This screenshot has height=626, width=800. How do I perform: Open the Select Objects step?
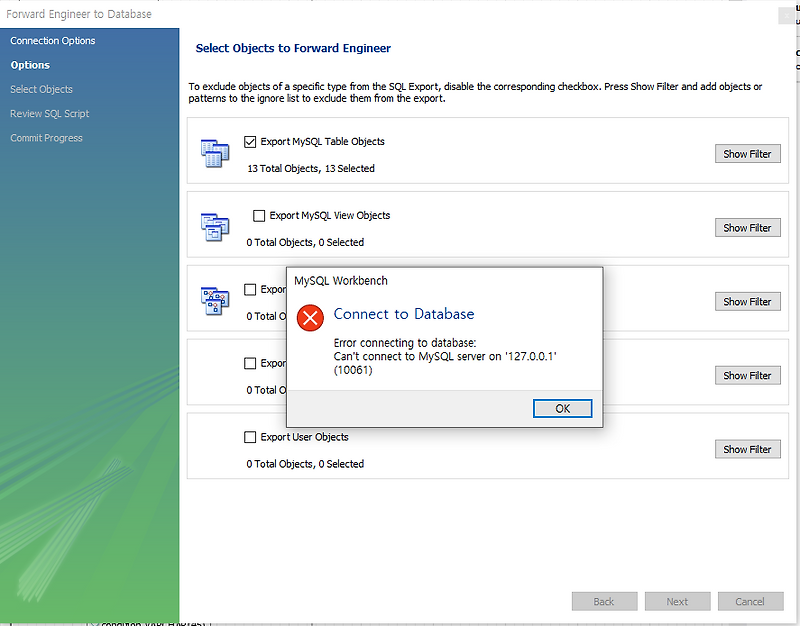coord(41,89)
